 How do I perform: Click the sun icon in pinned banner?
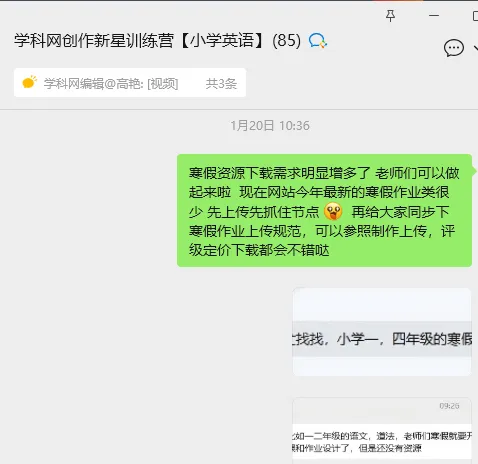pyautogui.click(x=29, y=82)
